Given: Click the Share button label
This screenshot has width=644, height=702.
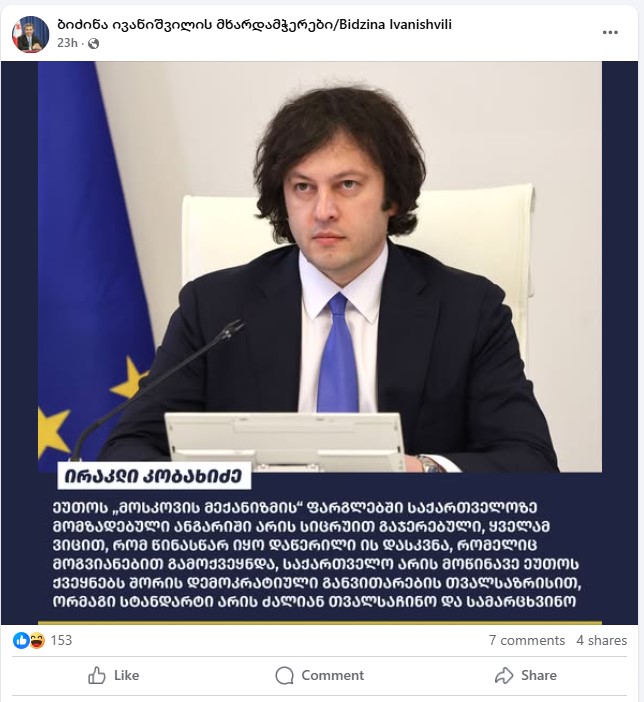Looking at the screenshot, I should (x=539, y=675).
